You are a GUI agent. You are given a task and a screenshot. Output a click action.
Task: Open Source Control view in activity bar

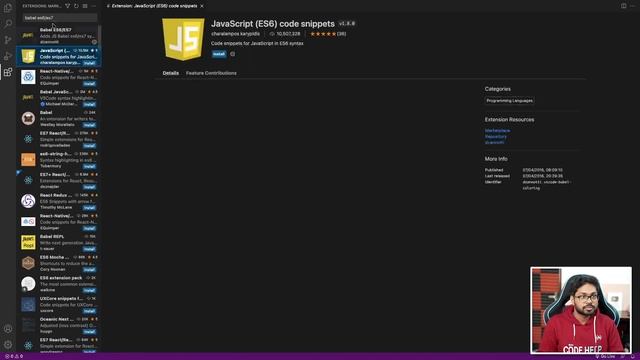coord(8,40)
